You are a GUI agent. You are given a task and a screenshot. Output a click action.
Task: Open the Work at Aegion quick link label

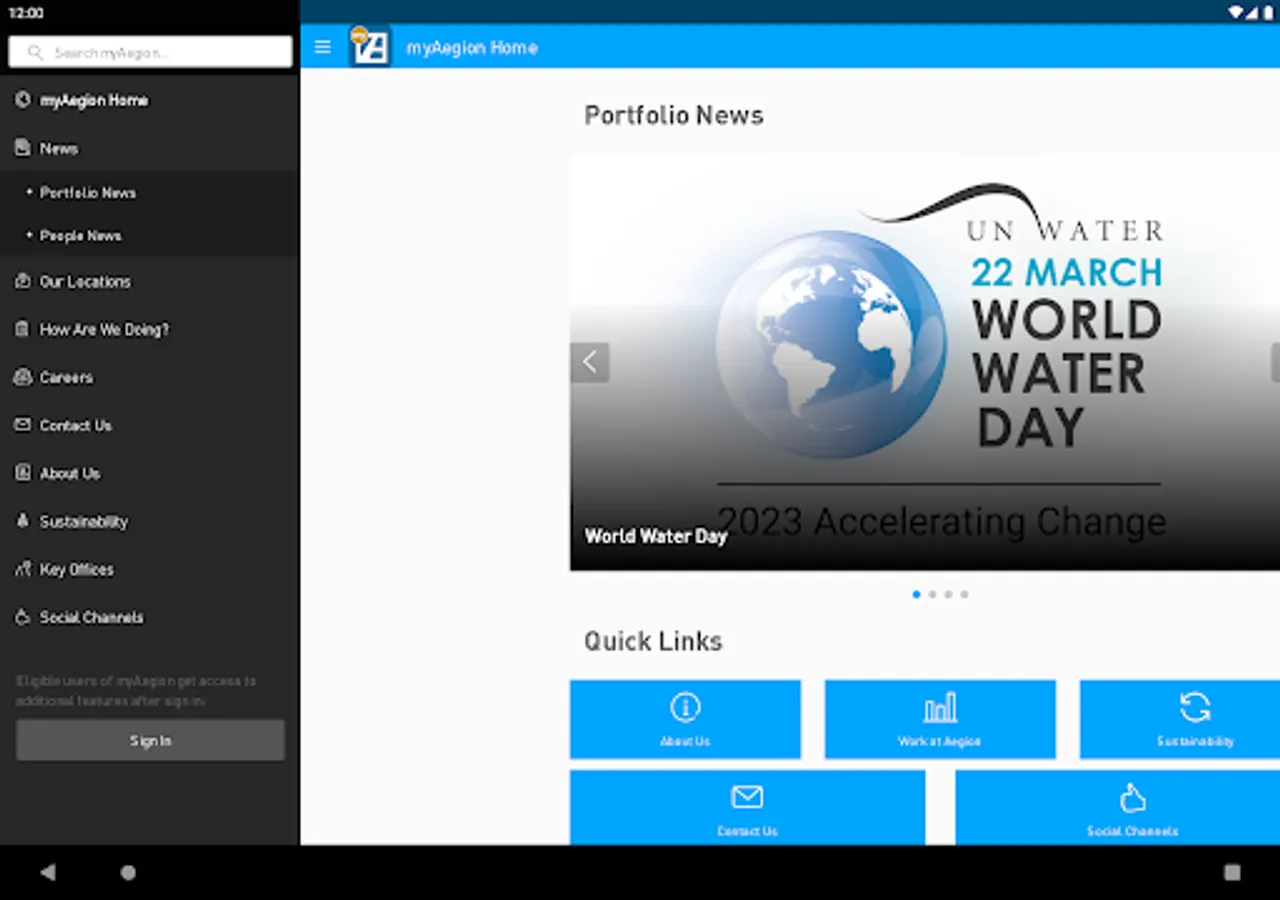click(939, 741)
